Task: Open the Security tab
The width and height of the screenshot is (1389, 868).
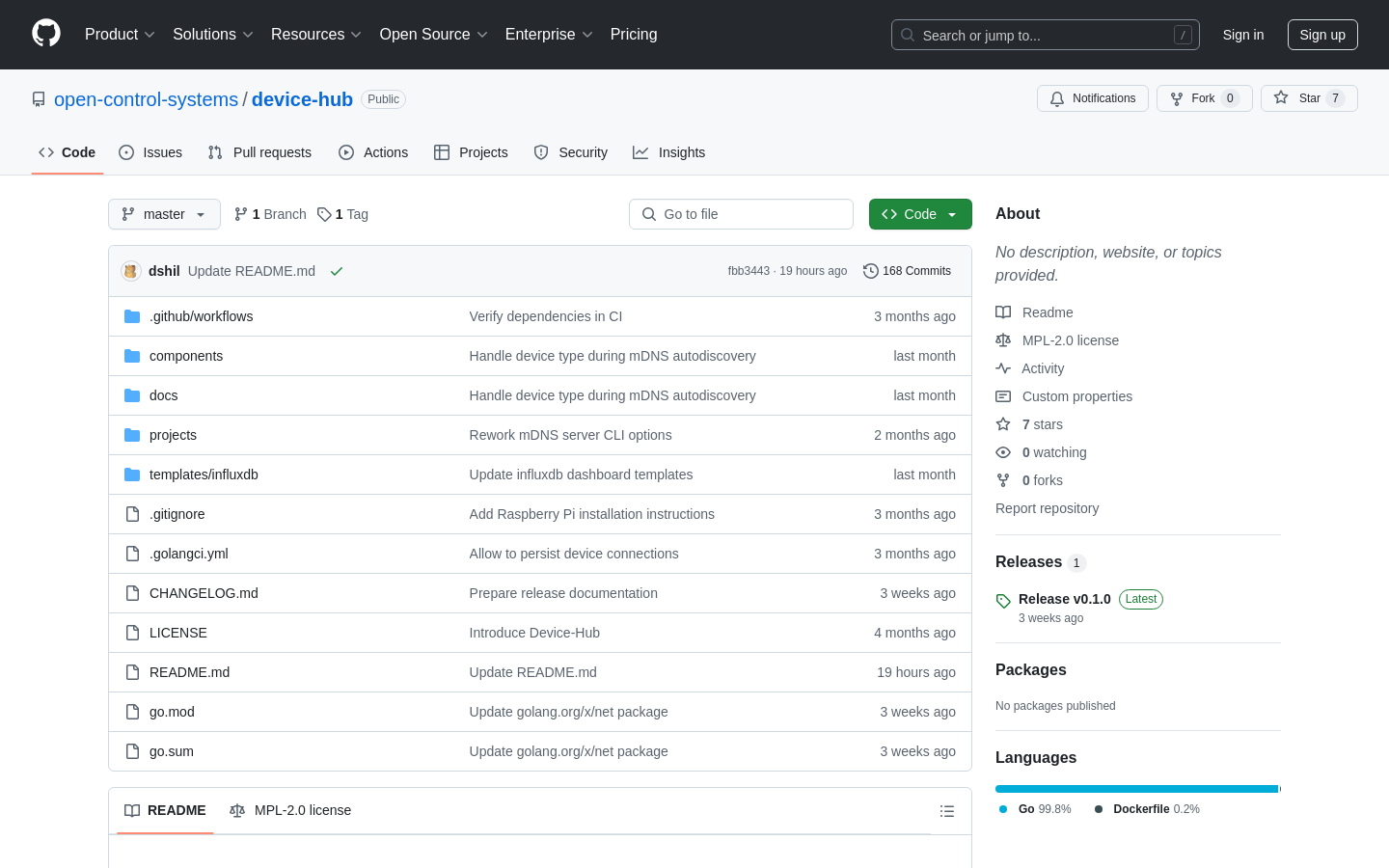Action: click(x=571, y=152)
